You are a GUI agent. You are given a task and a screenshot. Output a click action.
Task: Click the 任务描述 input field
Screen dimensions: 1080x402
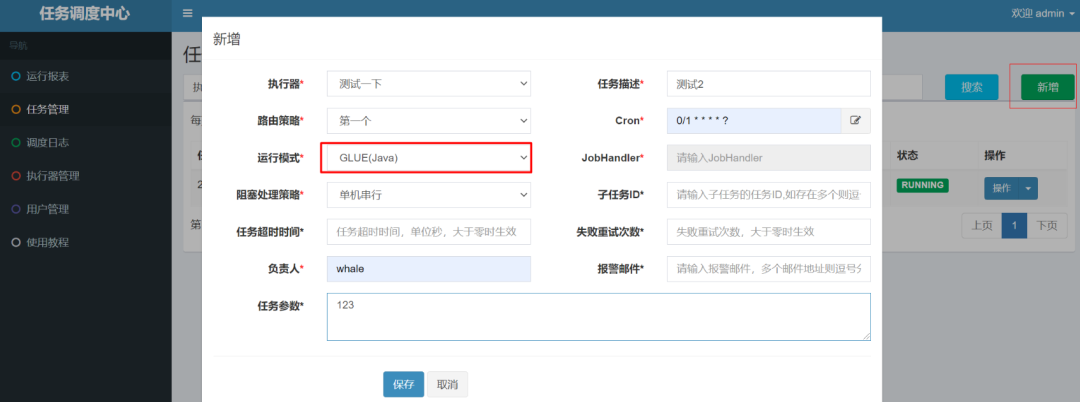[768, 84]
